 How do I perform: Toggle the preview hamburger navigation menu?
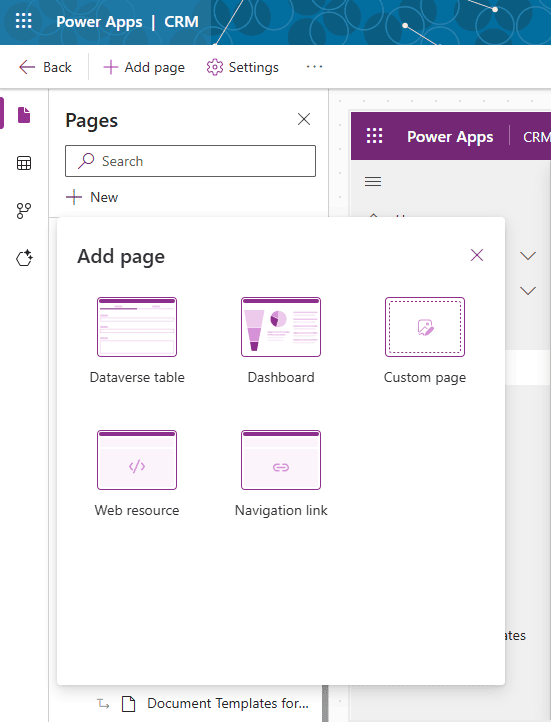coord(373,181)
